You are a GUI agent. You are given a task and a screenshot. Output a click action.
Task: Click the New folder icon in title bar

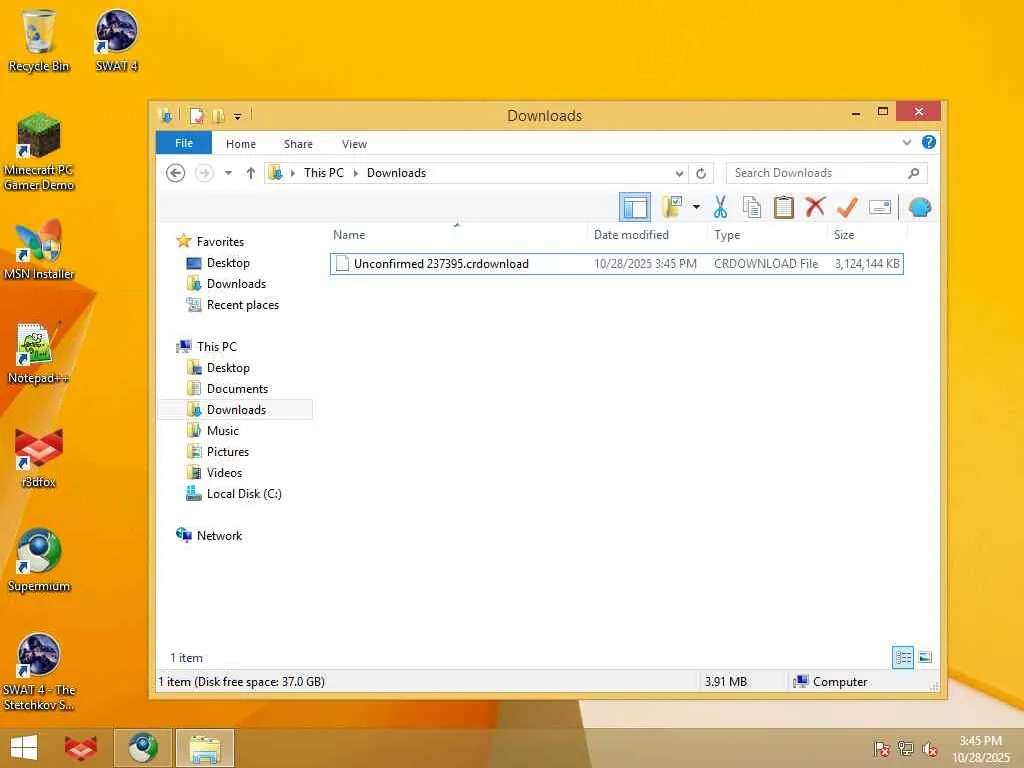(x=218, y=116)
